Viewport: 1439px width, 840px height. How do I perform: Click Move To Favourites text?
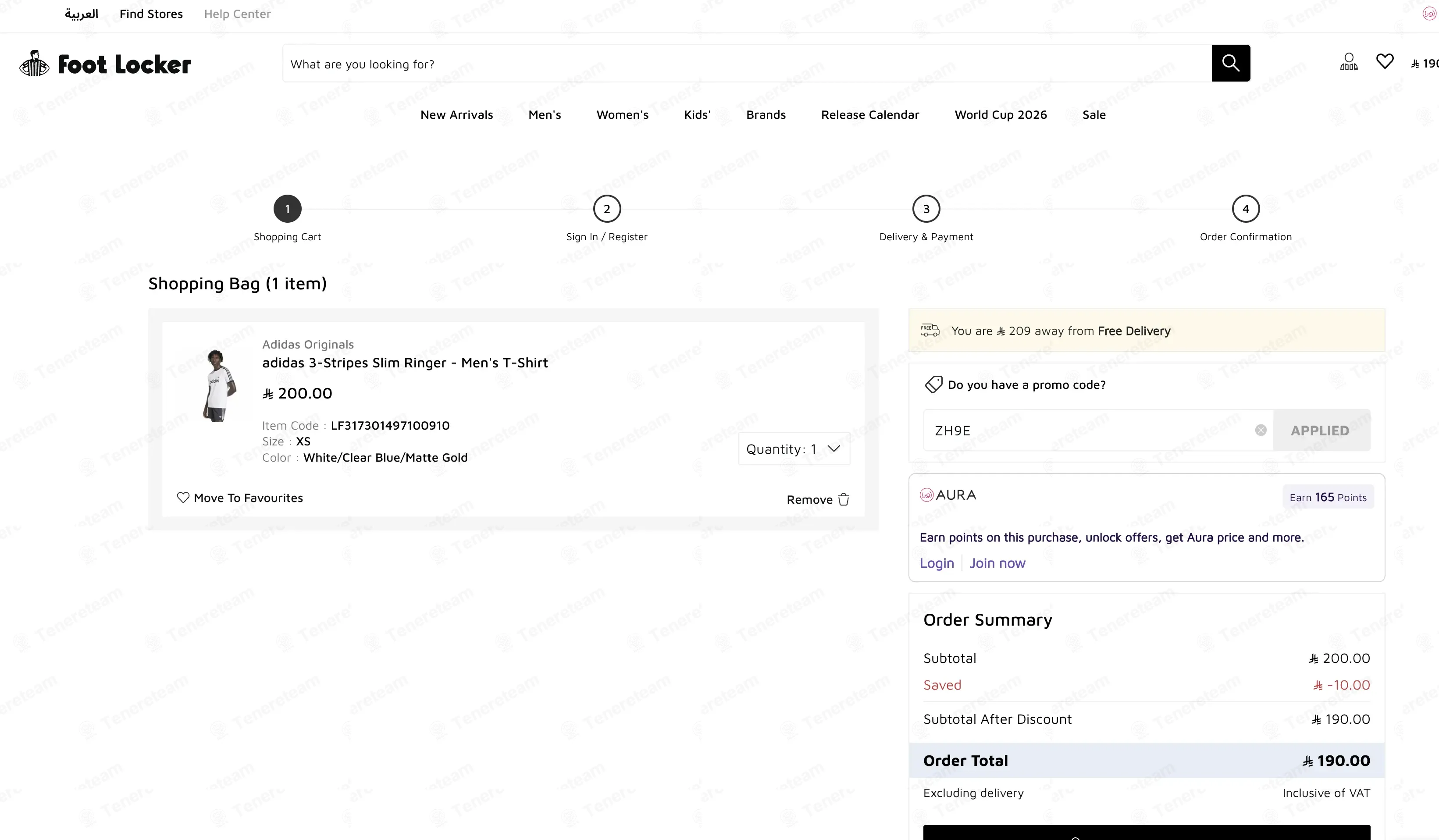tap(249, 498)
